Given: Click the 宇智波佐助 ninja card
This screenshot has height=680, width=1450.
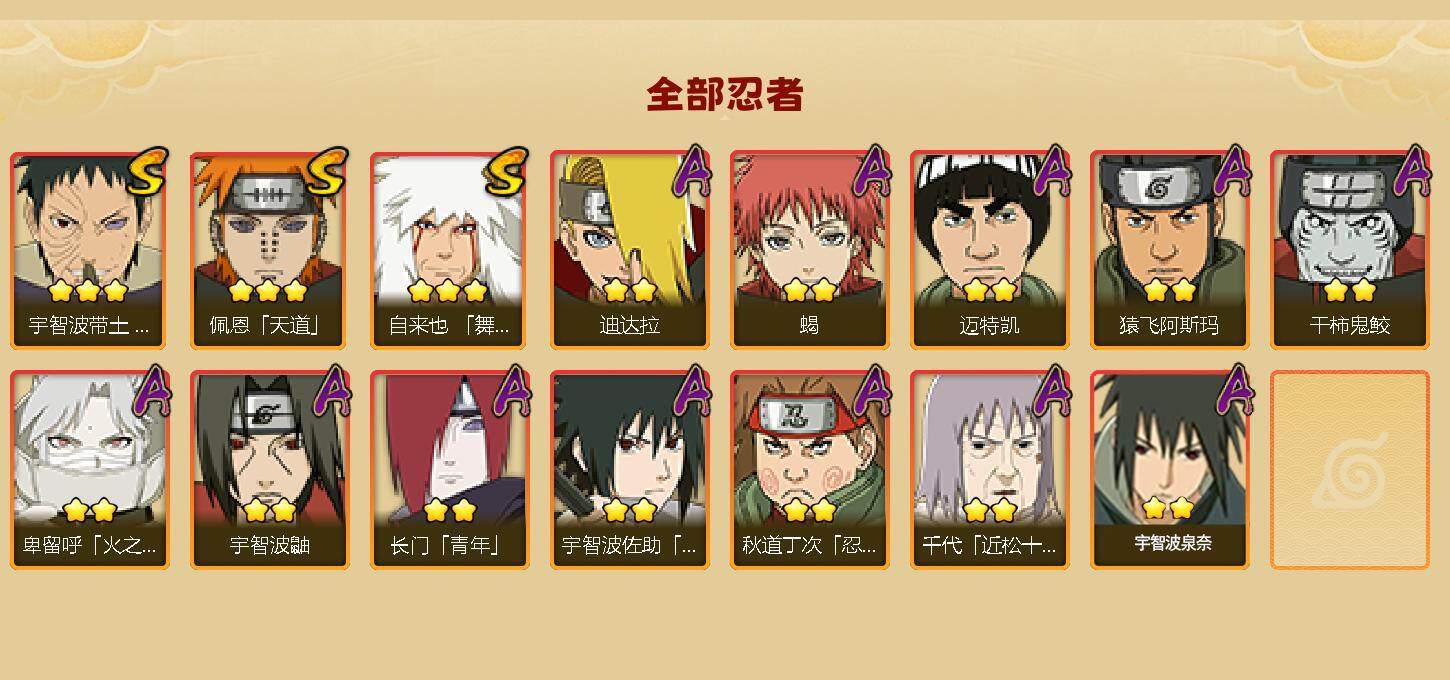Looking at the screenshot, I should tap(630, 470).
